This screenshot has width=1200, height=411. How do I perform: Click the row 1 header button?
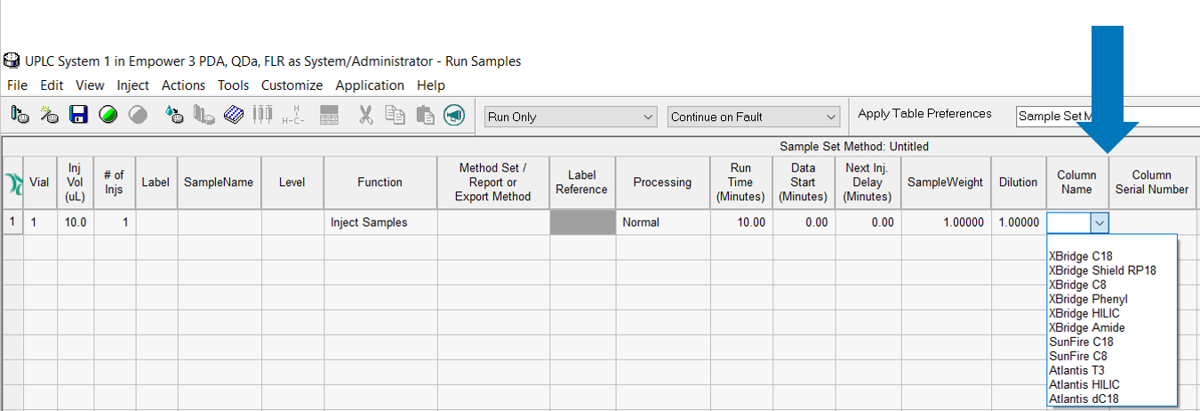tap(12, 223)
